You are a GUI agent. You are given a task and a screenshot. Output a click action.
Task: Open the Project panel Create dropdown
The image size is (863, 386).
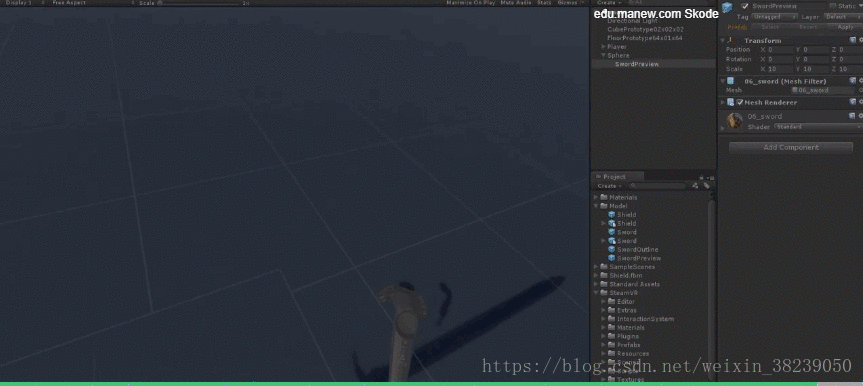(x=610, y=186)
